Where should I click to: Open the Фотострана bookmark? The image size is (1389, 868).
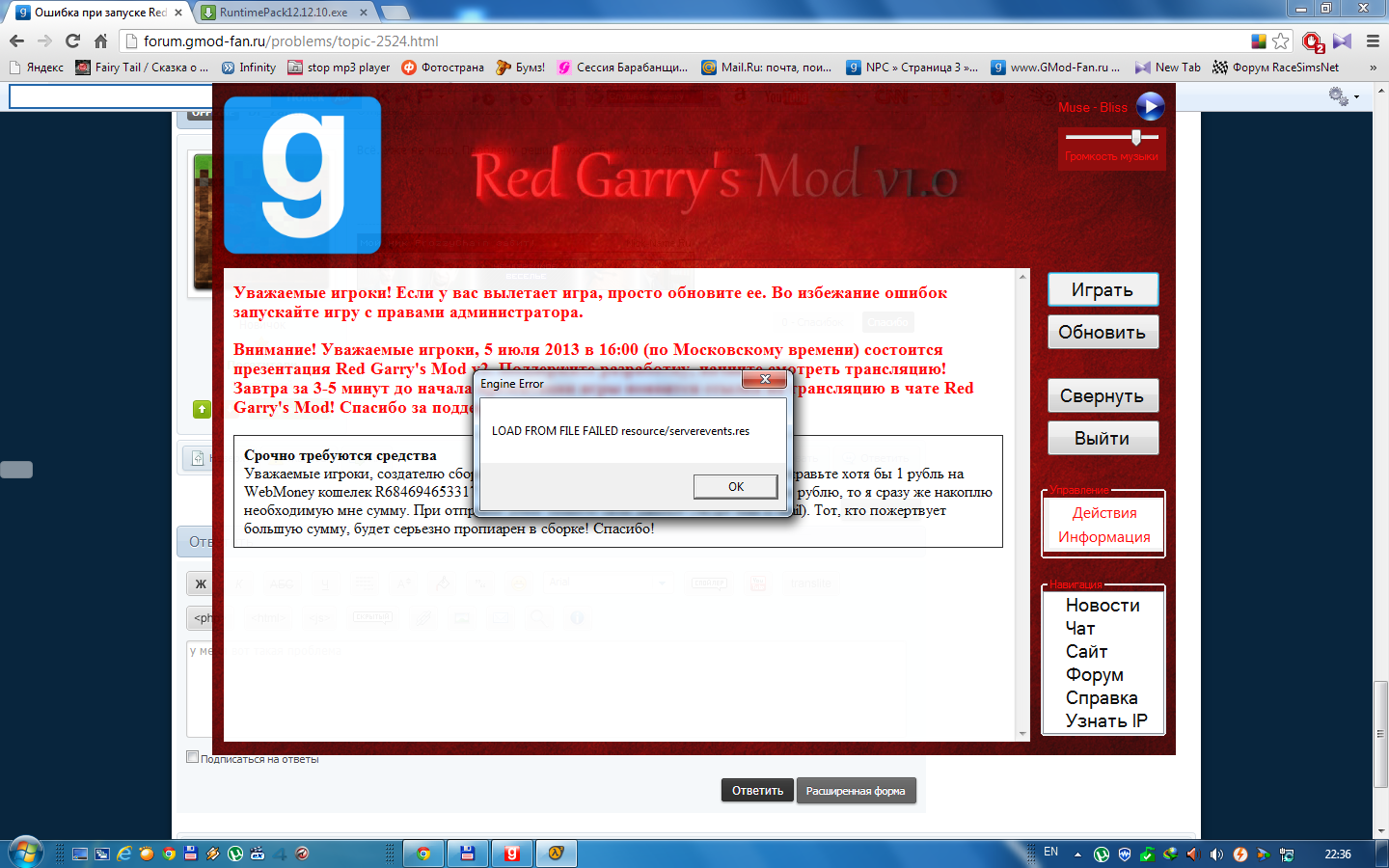(443, 68)
